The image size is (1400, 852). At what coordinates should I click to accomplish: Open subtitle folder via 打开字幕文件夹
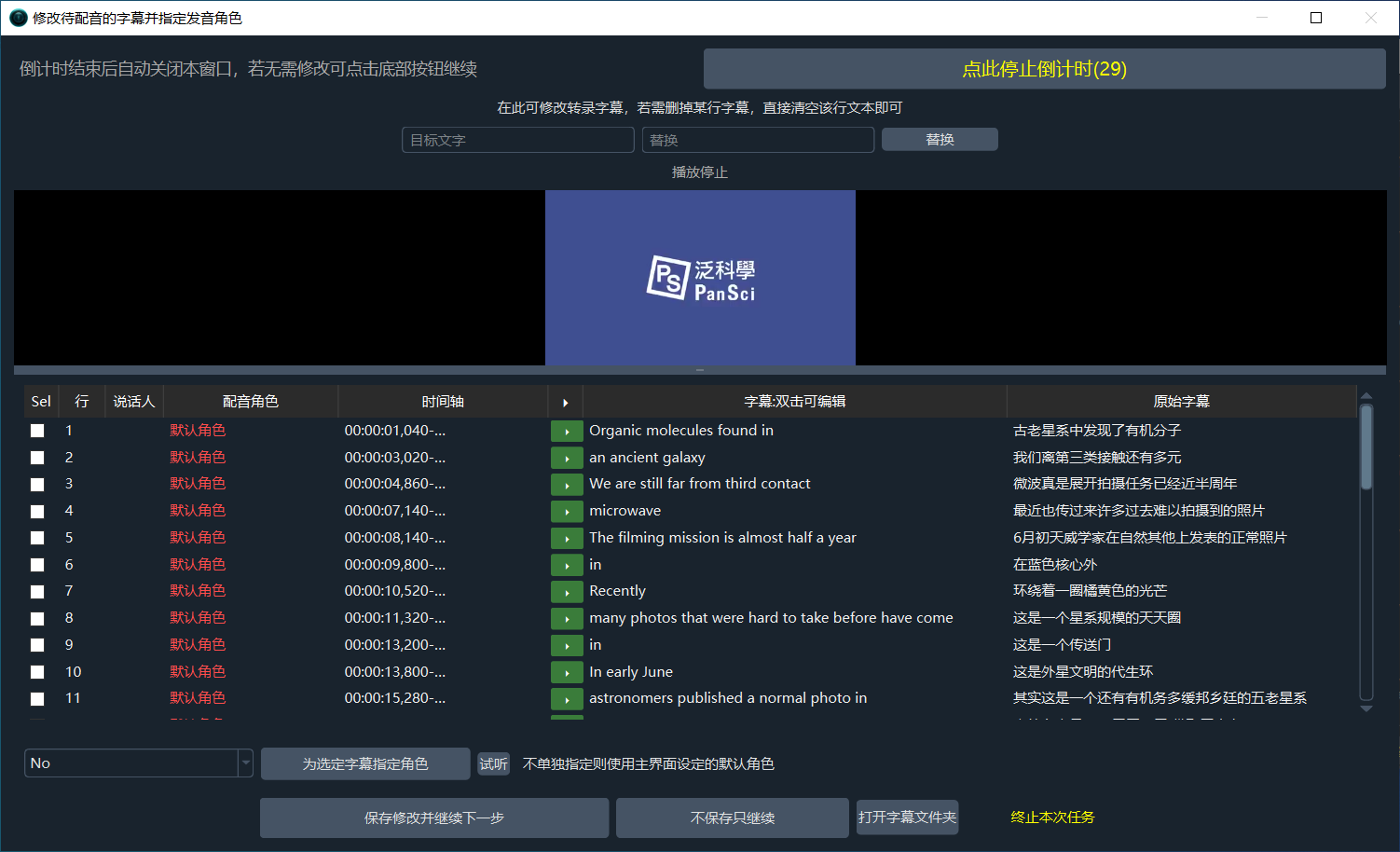tap(907, 818)
